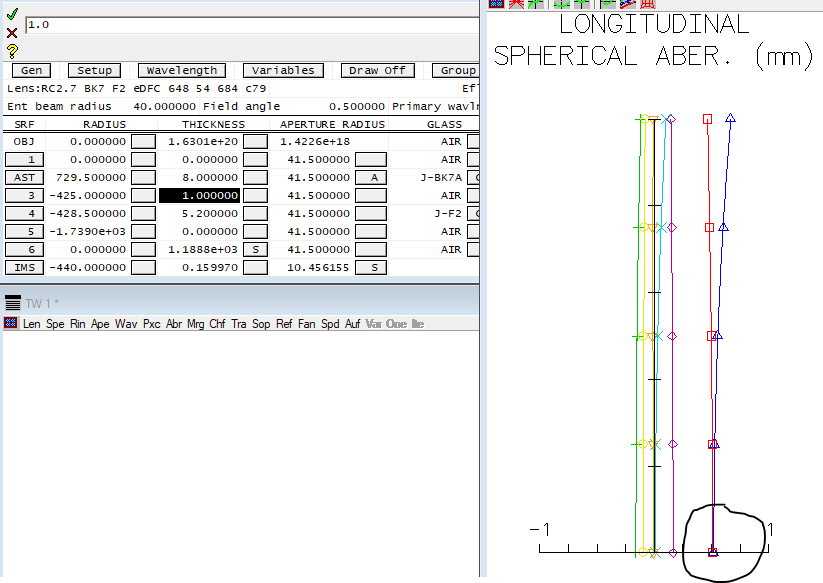Accept the entry with the green checkmark
This screenshot has height=583, width=823.
coord(12,14)
